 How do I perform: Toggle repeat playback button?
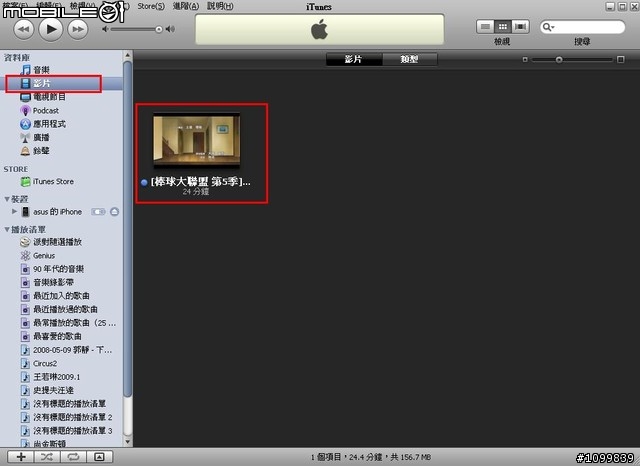coord(73,457)
